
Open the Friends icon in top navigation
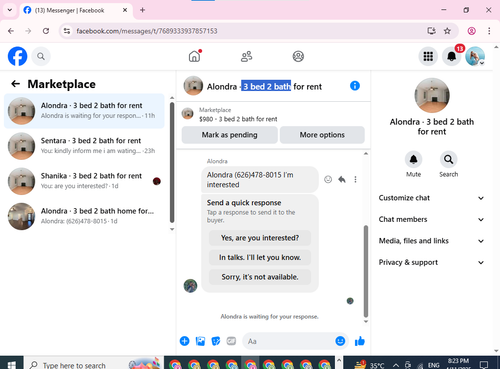pyautogui.click(x=246, y=56)
